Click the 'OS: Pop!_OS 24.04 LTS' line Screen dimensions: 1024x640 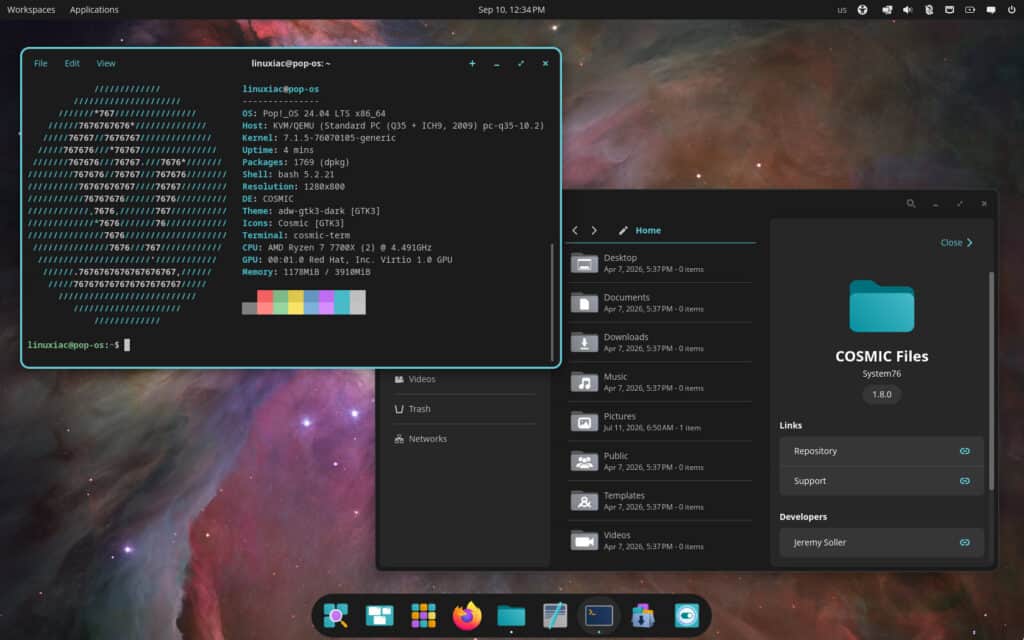click(x=313, y=114)
